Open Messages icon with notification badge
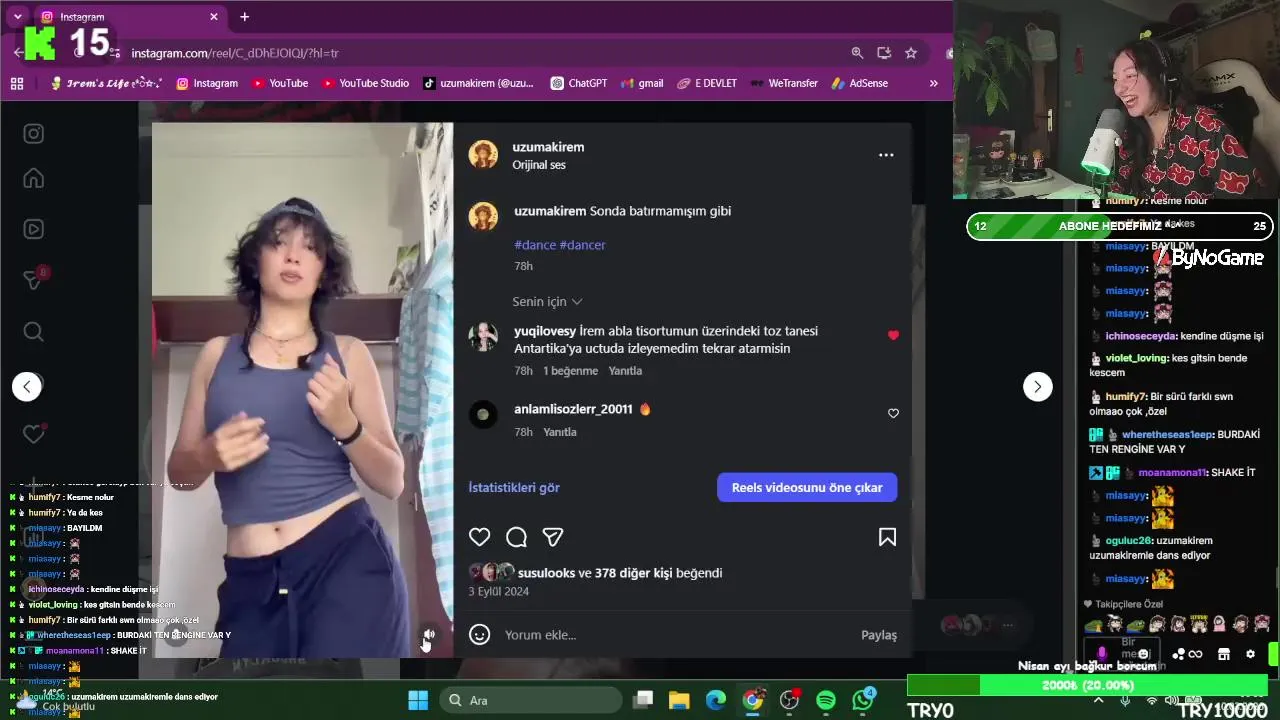 [33, 279]
